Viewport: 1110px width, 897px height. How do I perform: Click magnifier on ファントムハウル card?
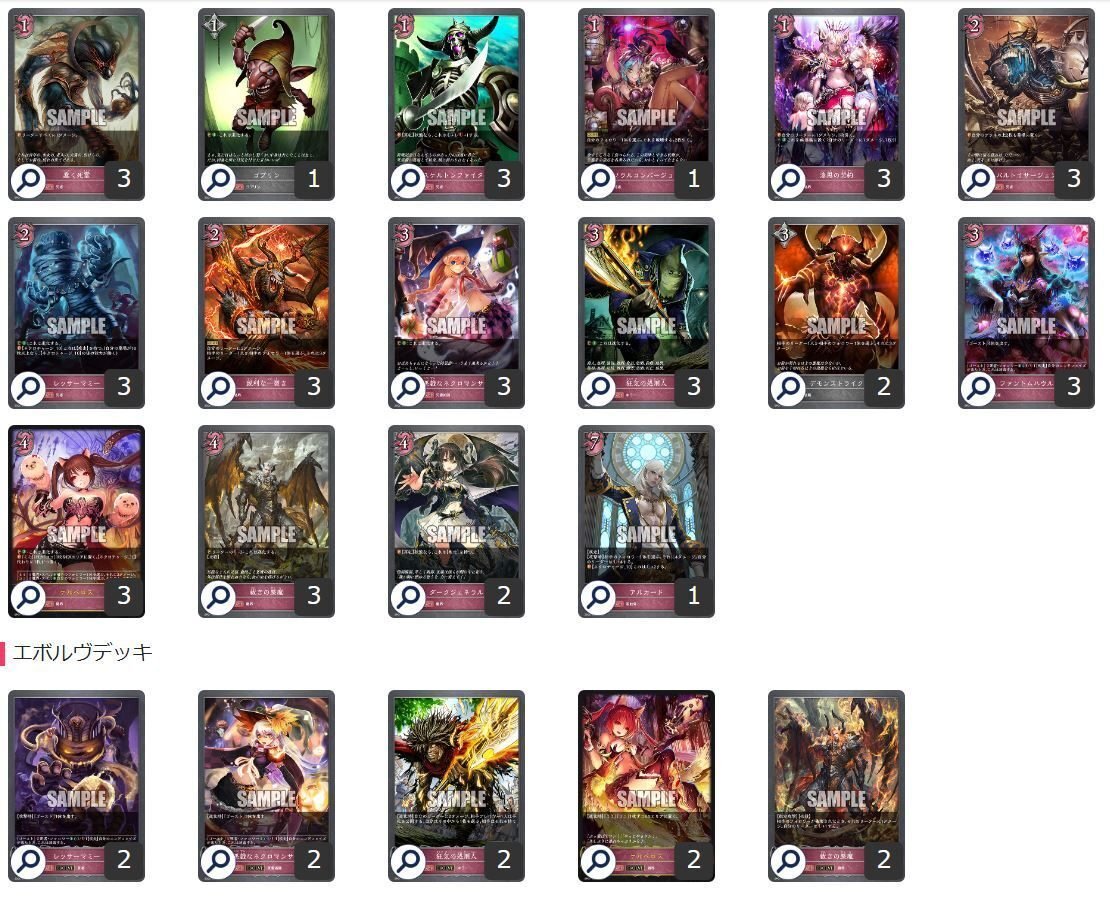click(978, 389)
